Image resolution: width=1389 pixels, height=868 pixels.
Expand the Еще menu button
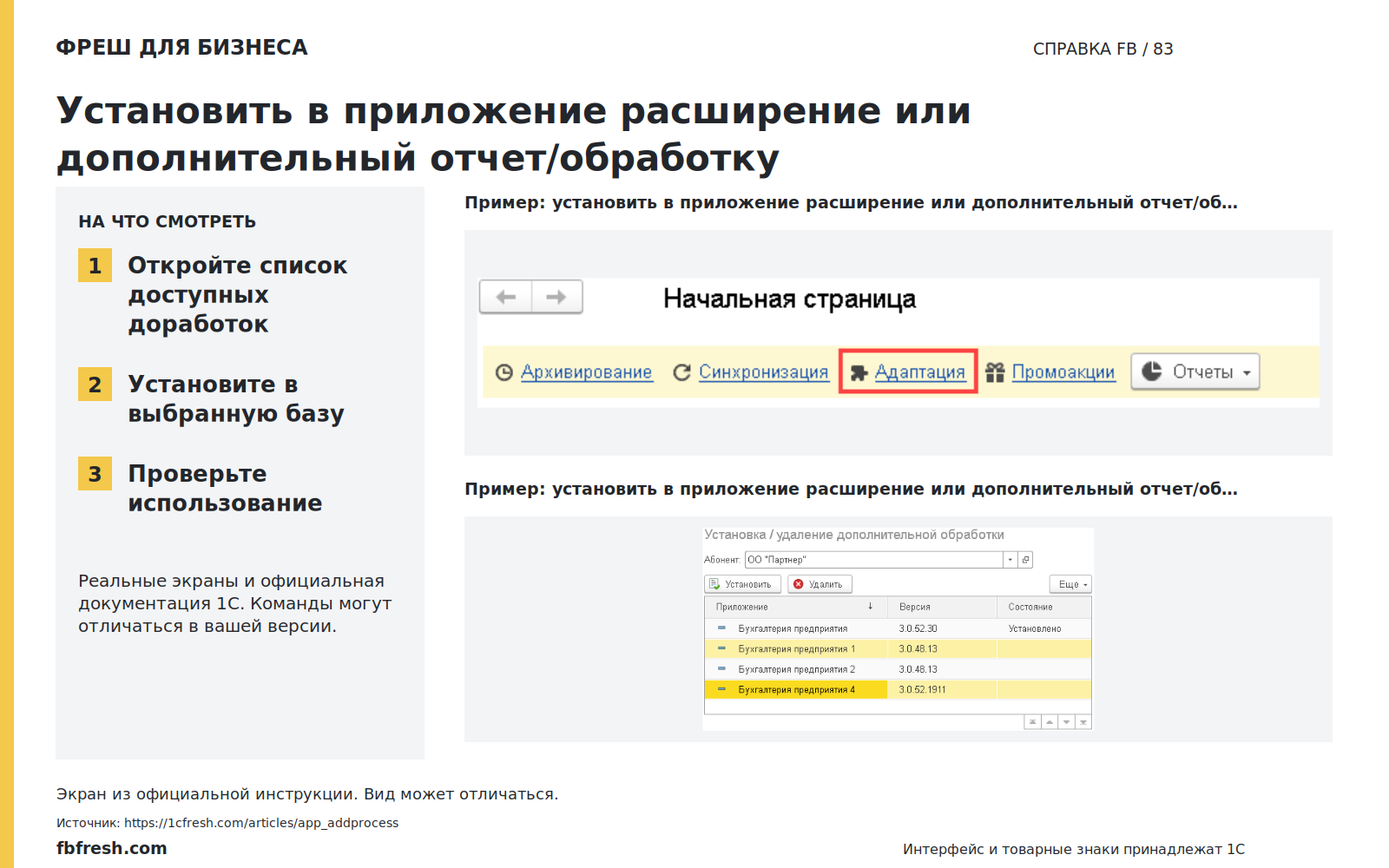click(1070, 584)
